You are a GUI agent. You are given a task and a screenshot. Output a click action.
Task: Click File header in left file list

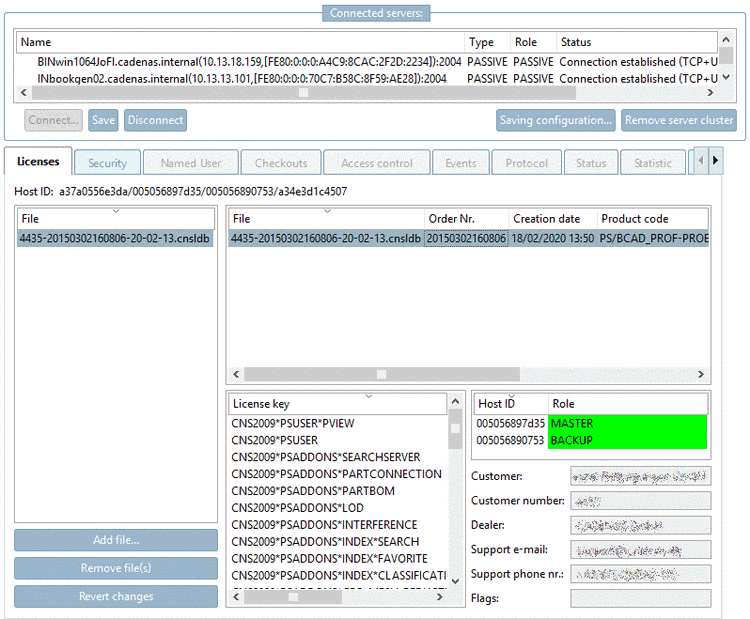coord(115,219)
